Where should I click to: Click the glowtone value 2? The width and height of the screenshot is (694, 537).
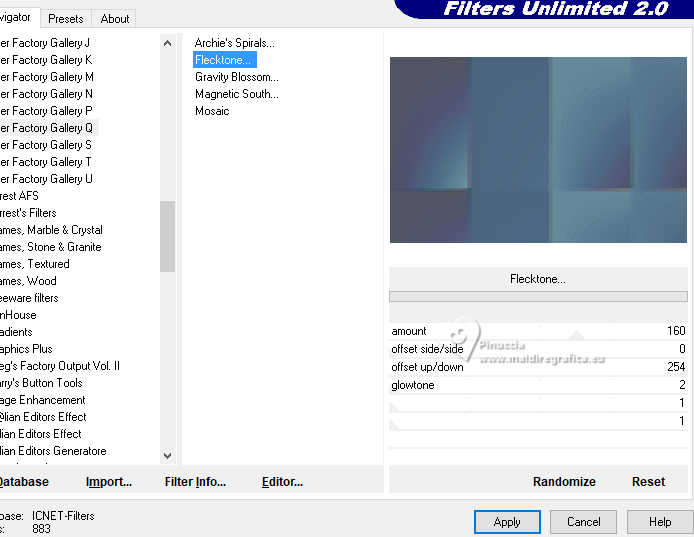coord(682,385)
